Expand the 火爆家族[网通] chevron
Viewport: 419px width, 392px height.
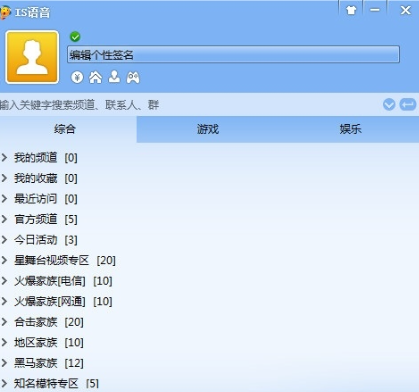click(x=4, y=301)
